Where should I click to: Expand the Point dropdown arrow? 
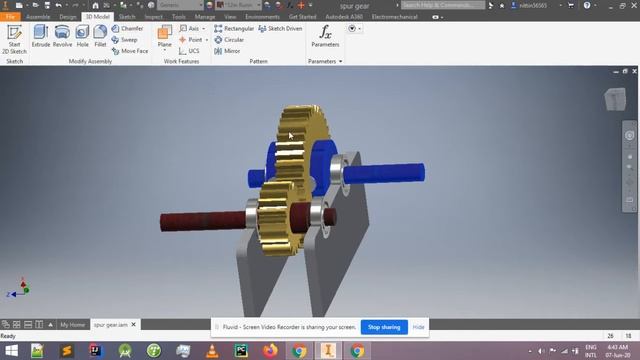[207, 40]
